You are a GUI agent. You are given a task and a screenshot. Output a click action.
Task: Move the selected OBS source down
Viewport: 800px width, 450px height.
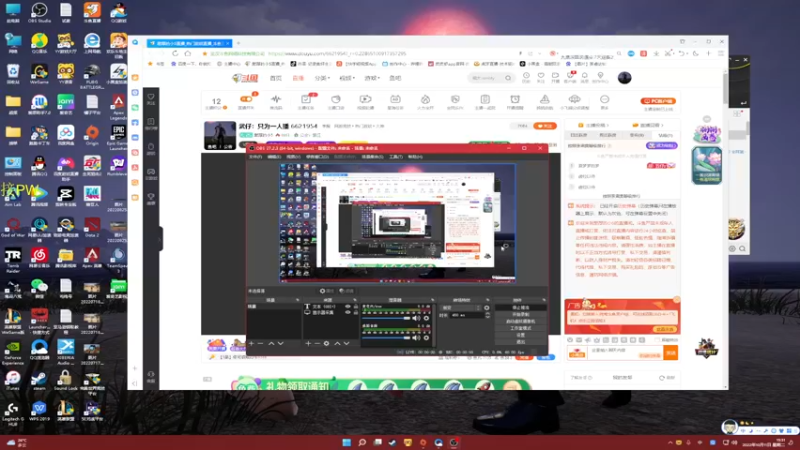point(346,343)
